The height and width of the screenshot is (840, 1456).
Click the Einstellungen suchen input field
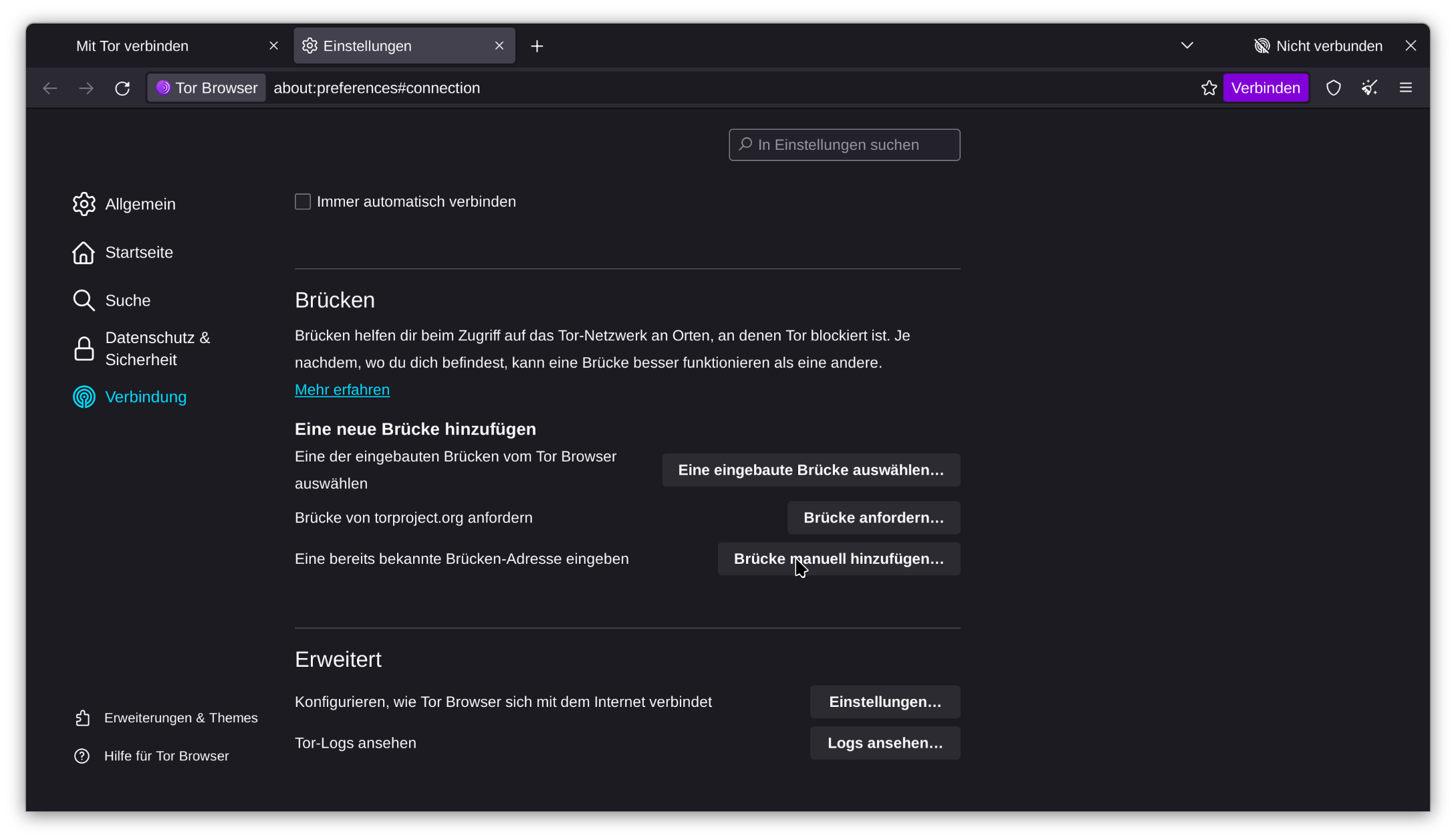pyautogui.click(x=844, y=144)
